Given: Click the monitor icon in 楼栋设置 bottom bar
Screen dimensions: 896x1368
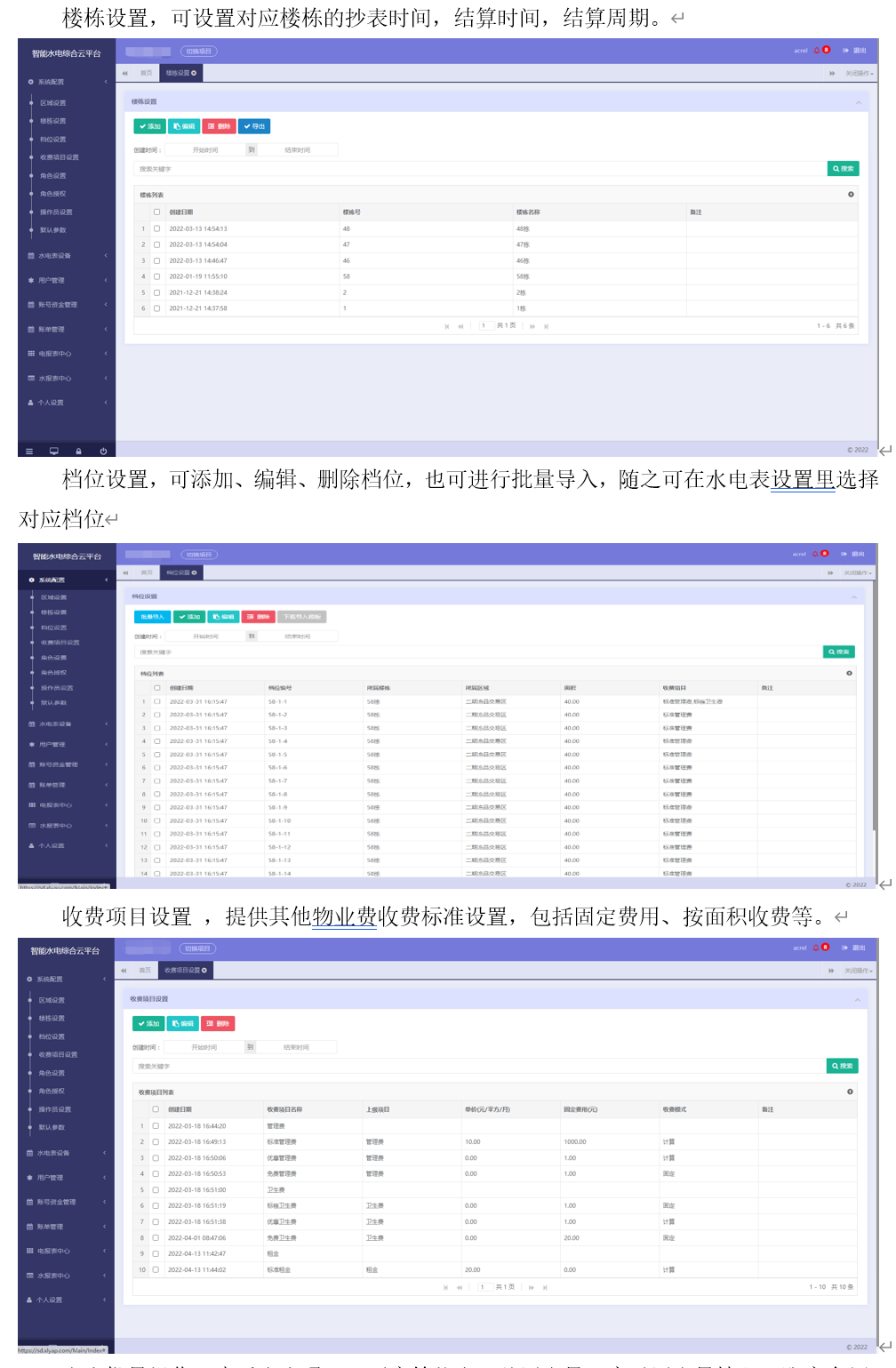Looking at the screenshot, I should (x=54, y=451).
